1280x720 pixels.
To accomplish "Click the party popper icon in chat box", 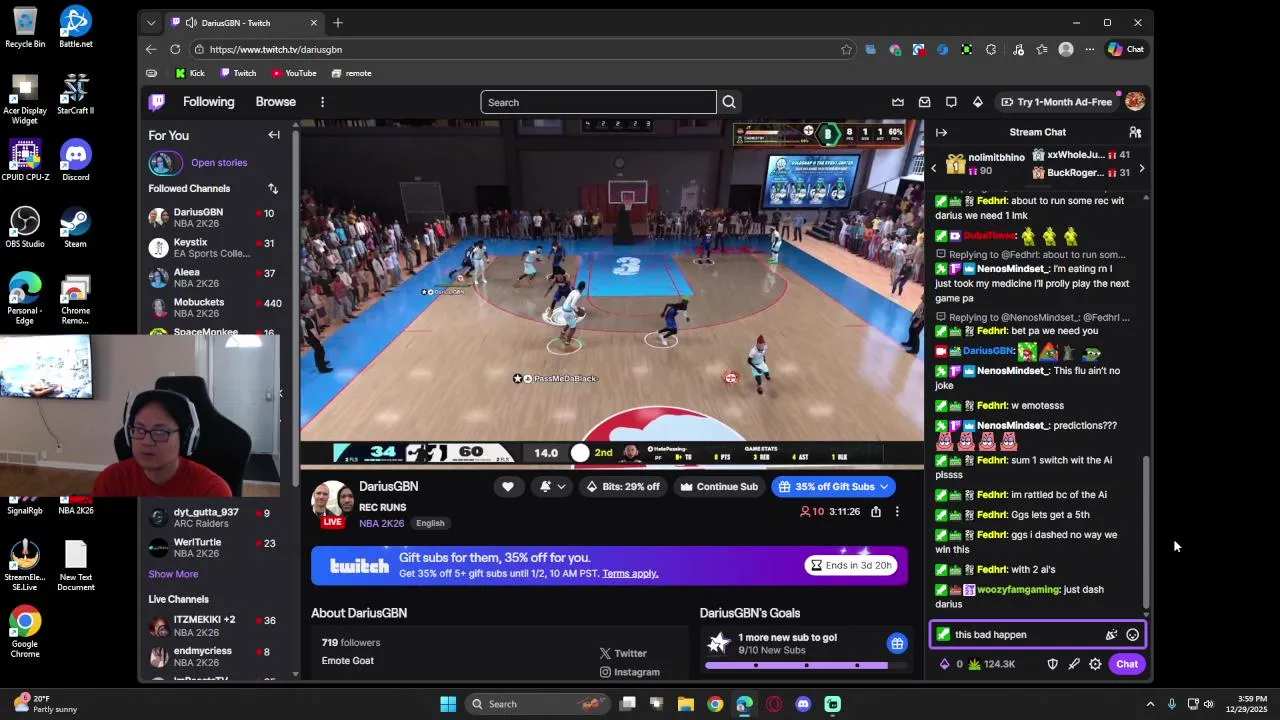I will point(1111,634).
